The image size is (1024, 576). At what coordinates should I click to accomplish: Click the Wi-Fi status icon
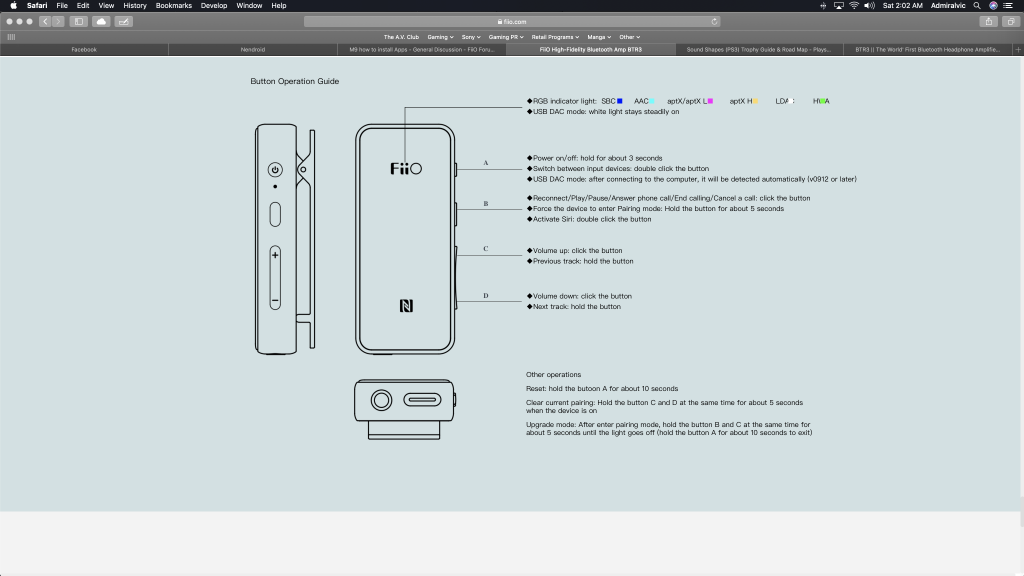point(854,5)
